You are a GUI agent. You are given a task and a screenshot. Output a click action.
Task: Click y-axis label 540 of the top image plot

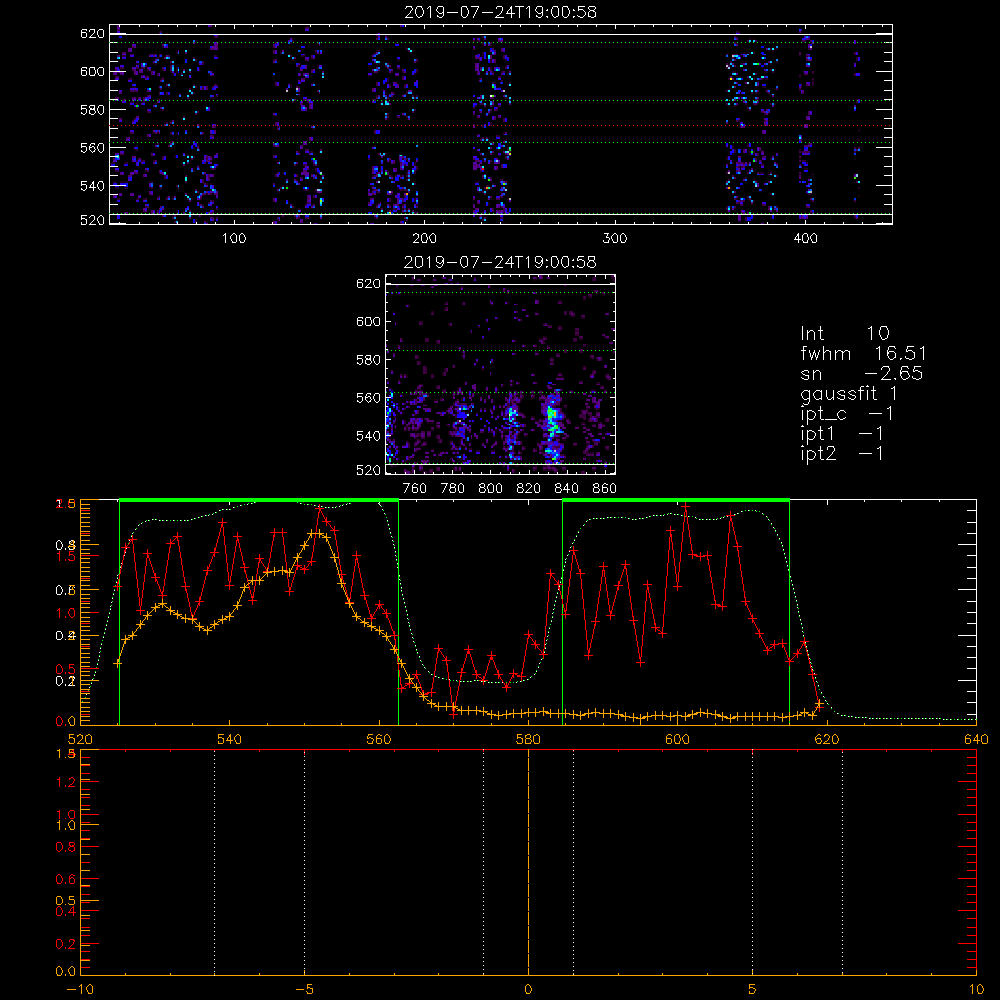point(92,186)
